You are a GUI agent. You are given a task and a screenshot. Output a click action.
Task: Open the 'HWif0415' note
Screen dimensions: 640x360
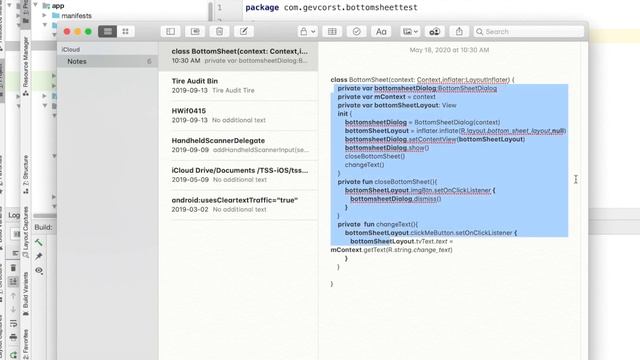click(238, 116)
